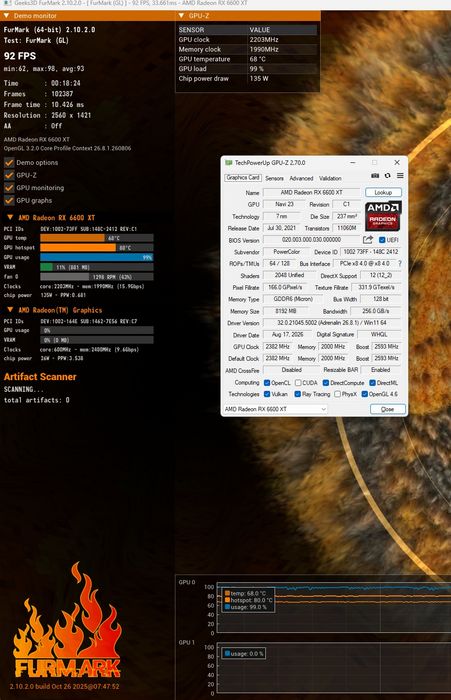Click the GPU temp bar showing 68°C
Viewport: 451px width, 700px height.
(x=96, y=238)
